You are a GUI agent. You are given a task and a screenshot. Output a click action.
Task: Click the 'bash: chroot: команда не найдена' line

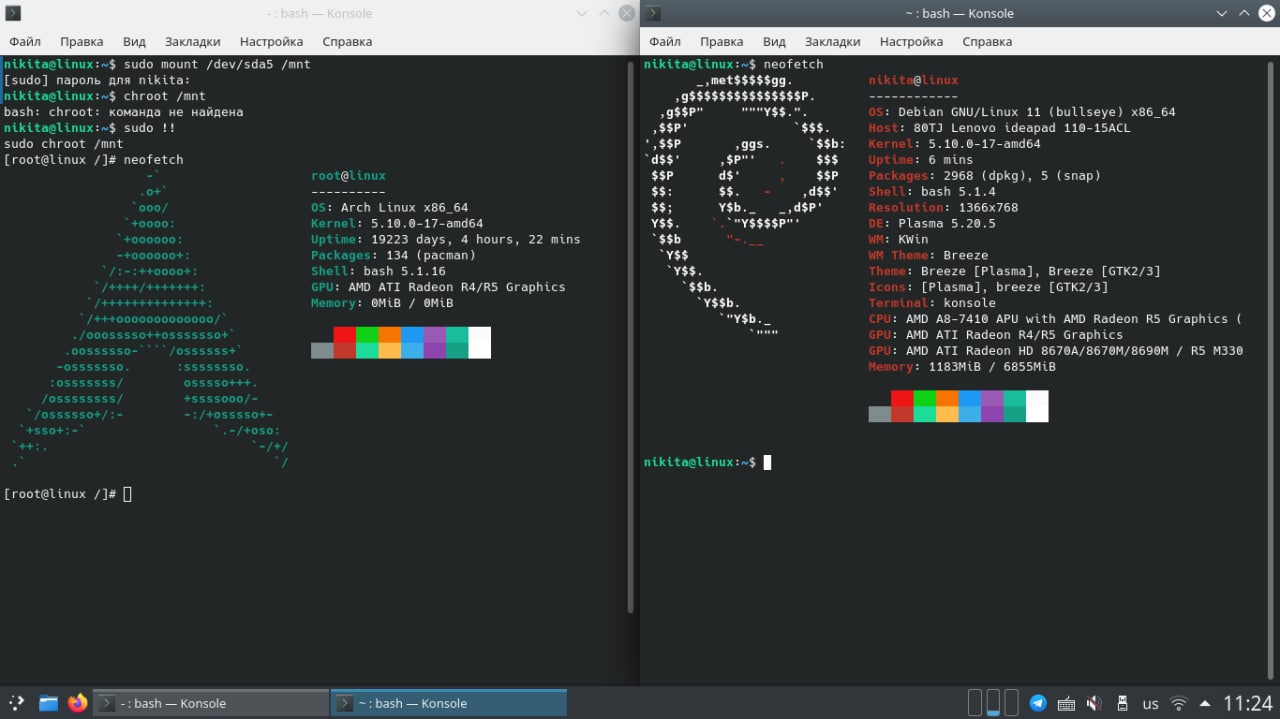point(124,112)
